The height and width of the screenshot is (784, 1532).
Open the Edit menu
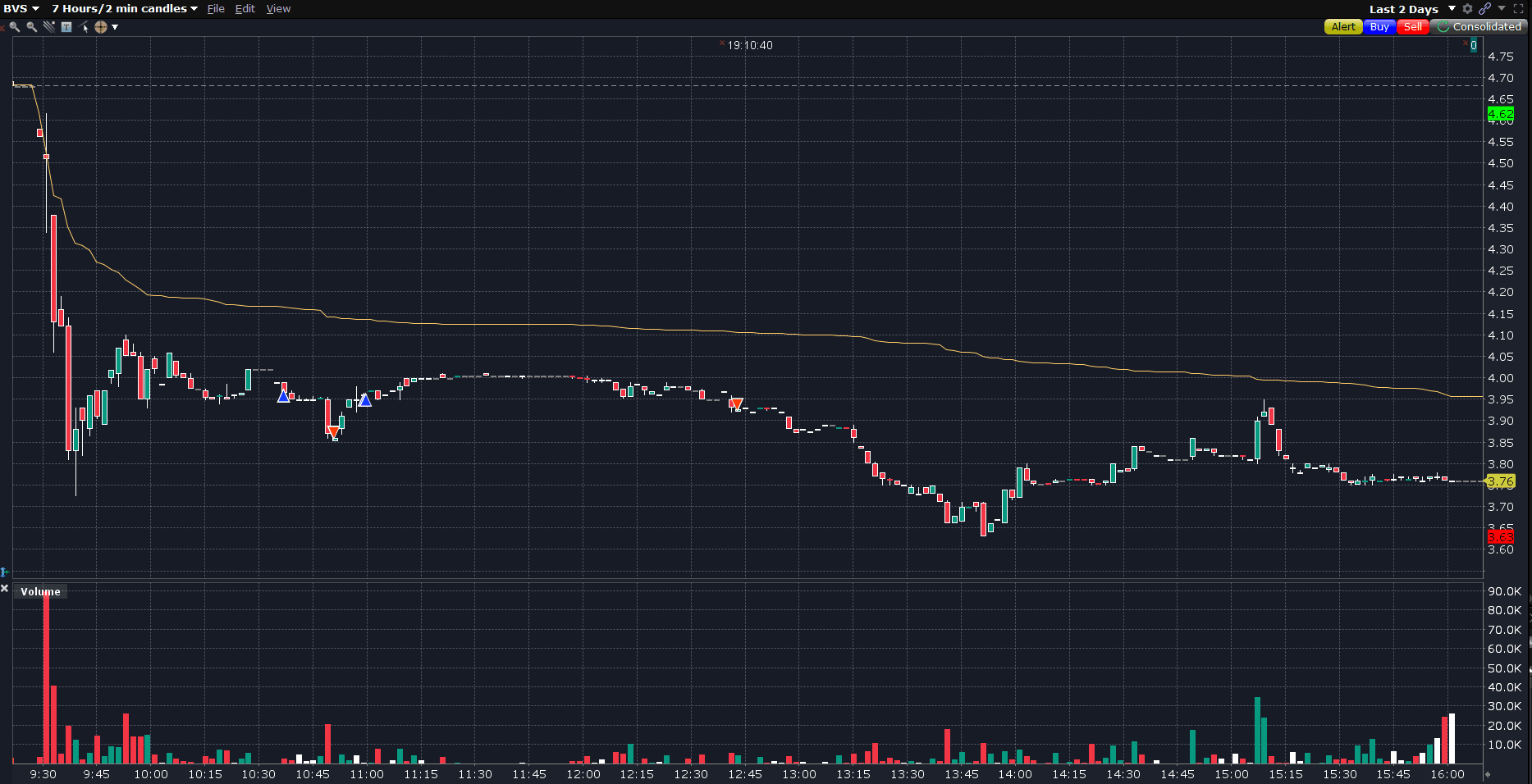click(245, 8)
